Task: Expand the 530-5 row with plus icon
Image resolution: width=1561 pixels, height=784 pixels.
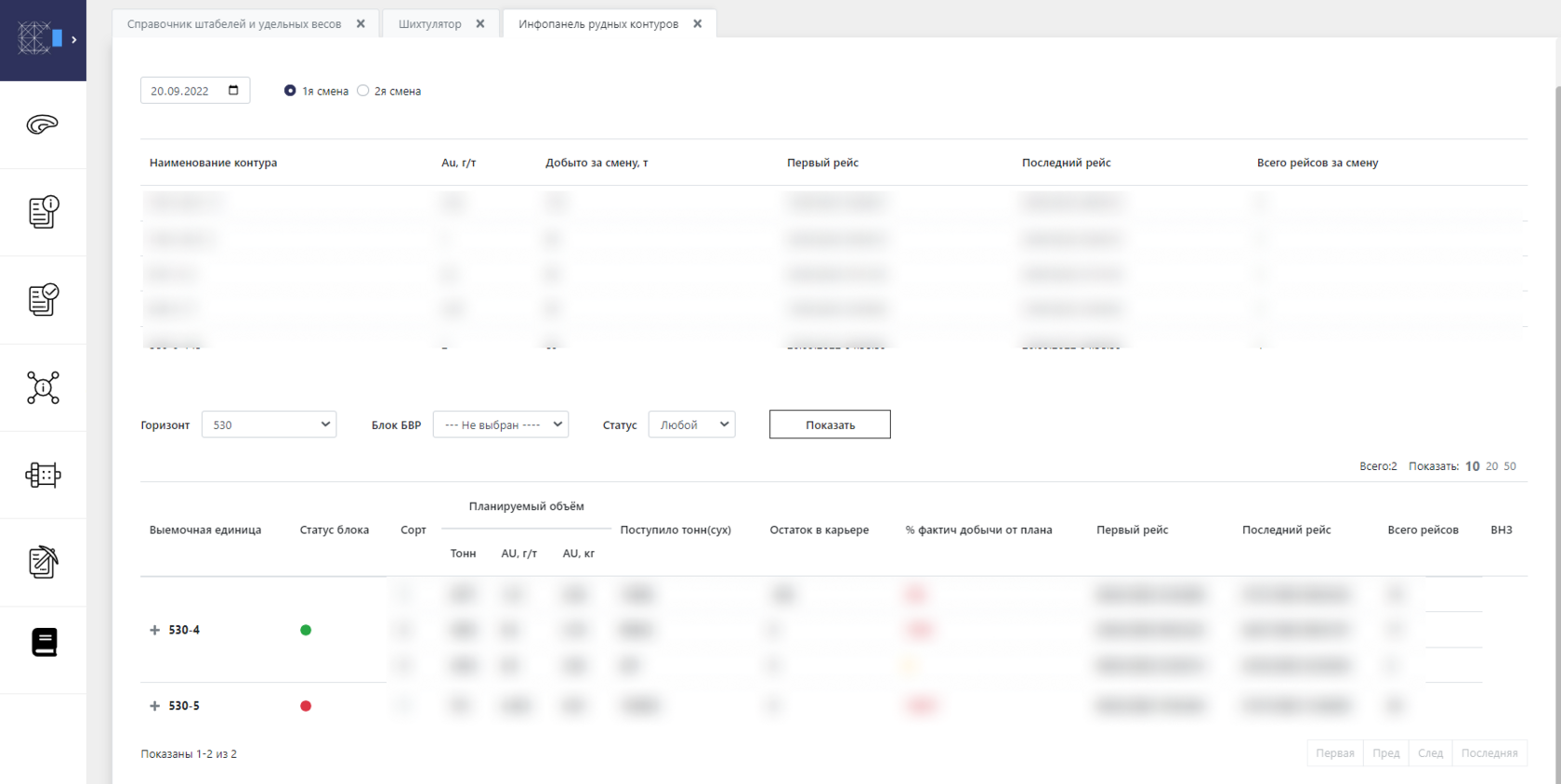Action: (x=155, y=706)
